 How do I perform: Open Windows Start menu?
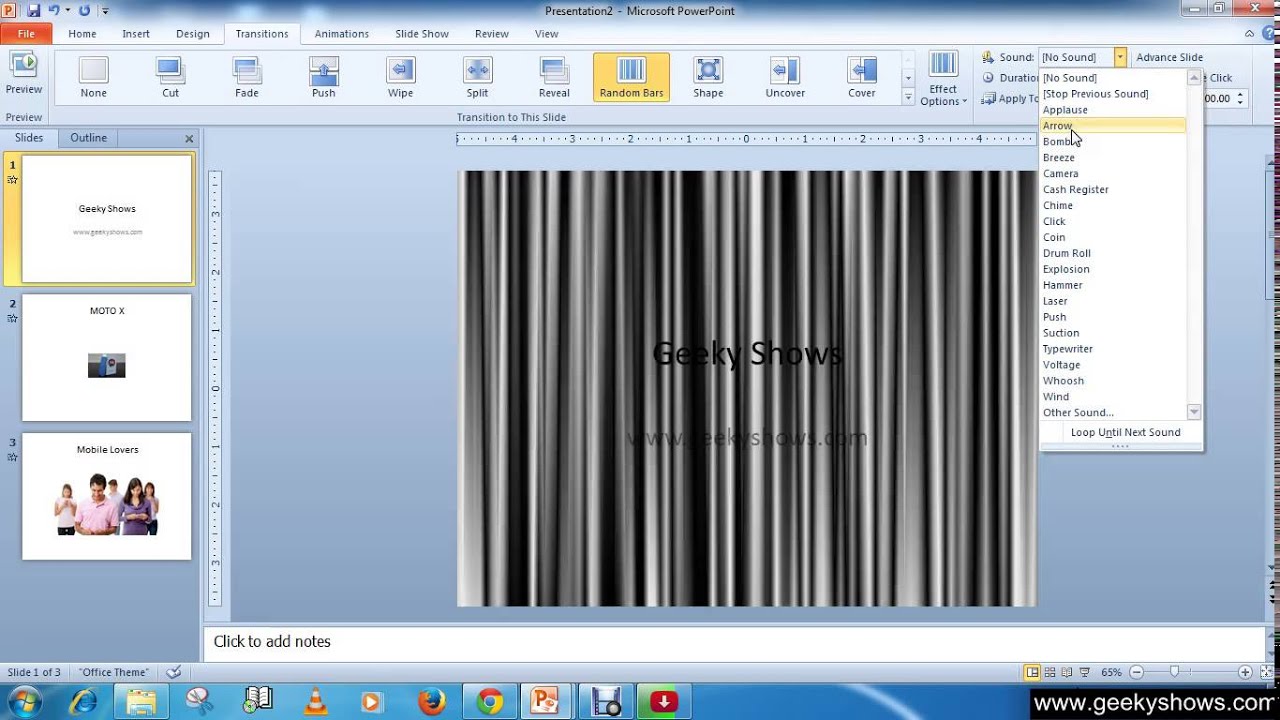(23, 702)
